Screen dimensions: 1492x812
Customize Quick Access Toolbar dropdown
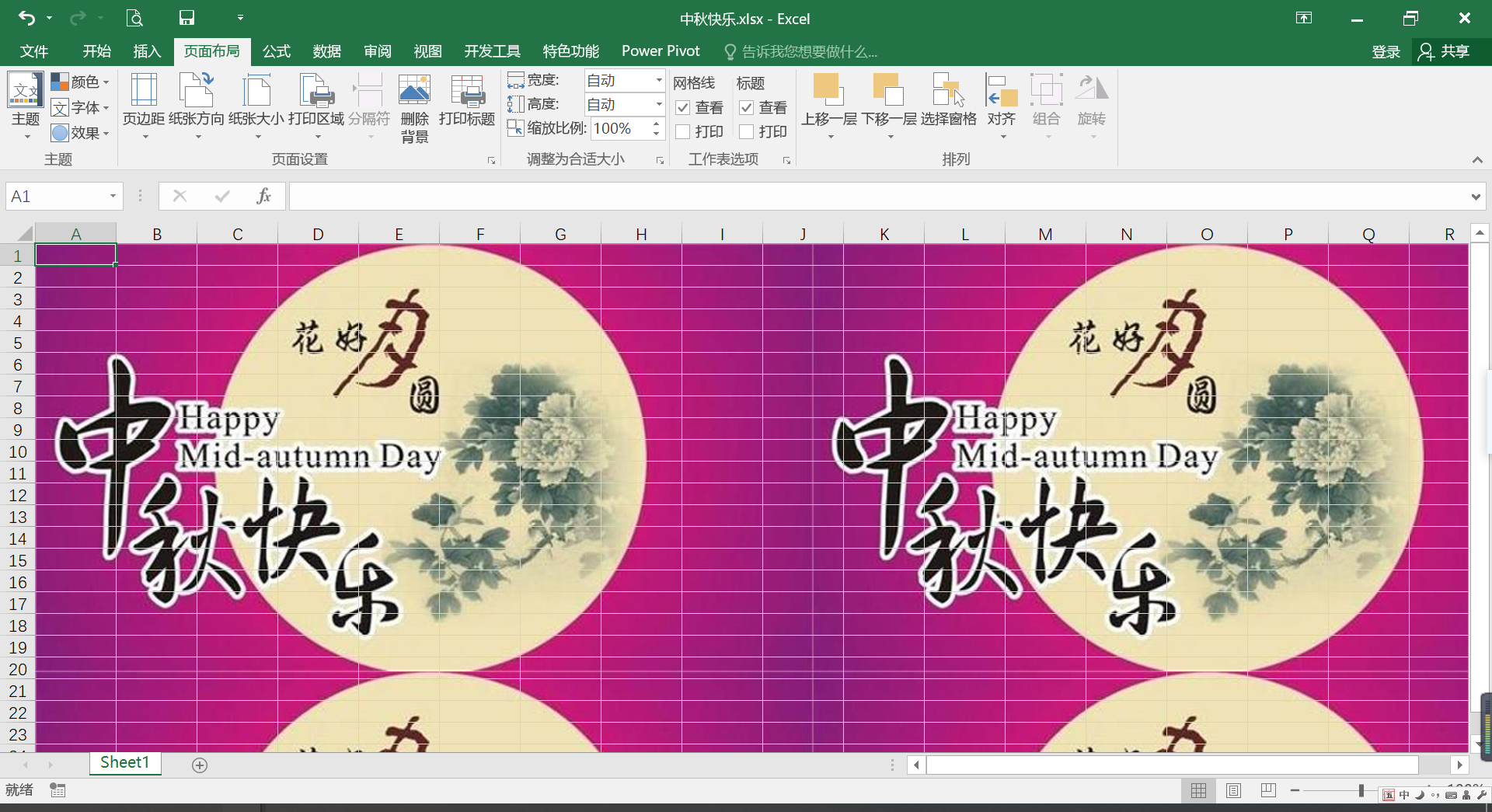[240, 18]
